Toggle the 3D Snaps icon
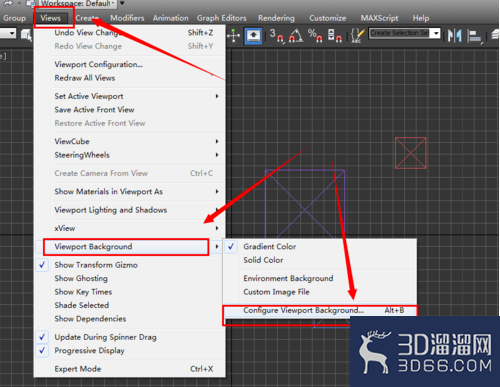 tap(276, 35)
